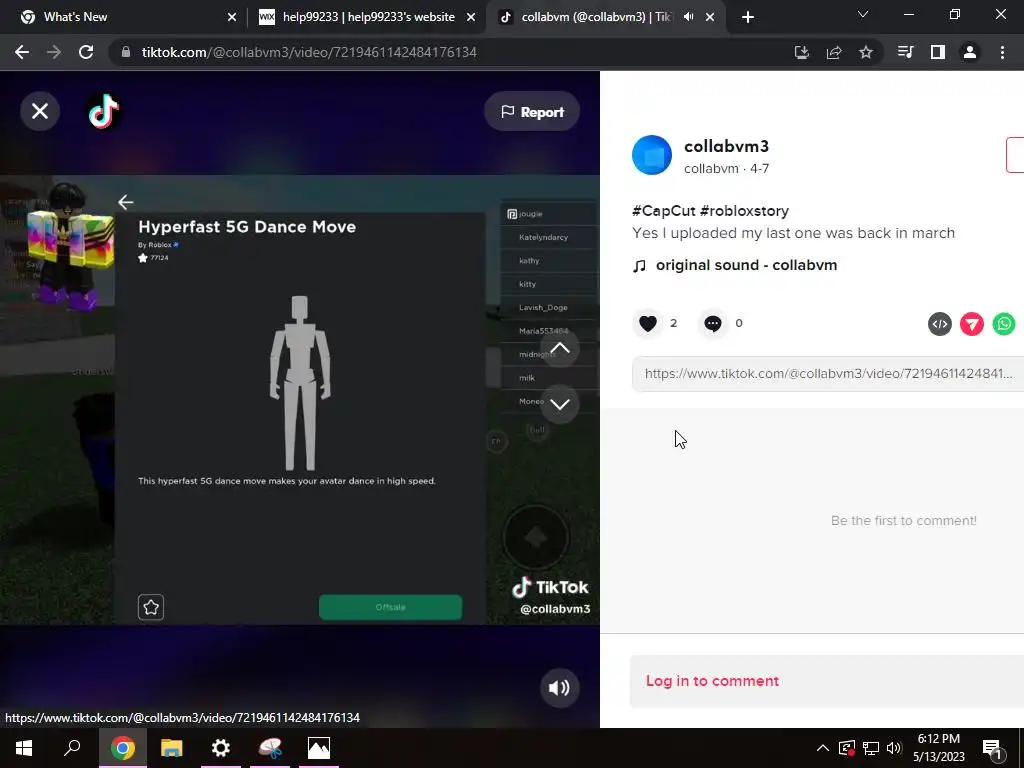Mute the video sound
The width and height of the screenshot is (1024, 768).
(x=559, y=687)
